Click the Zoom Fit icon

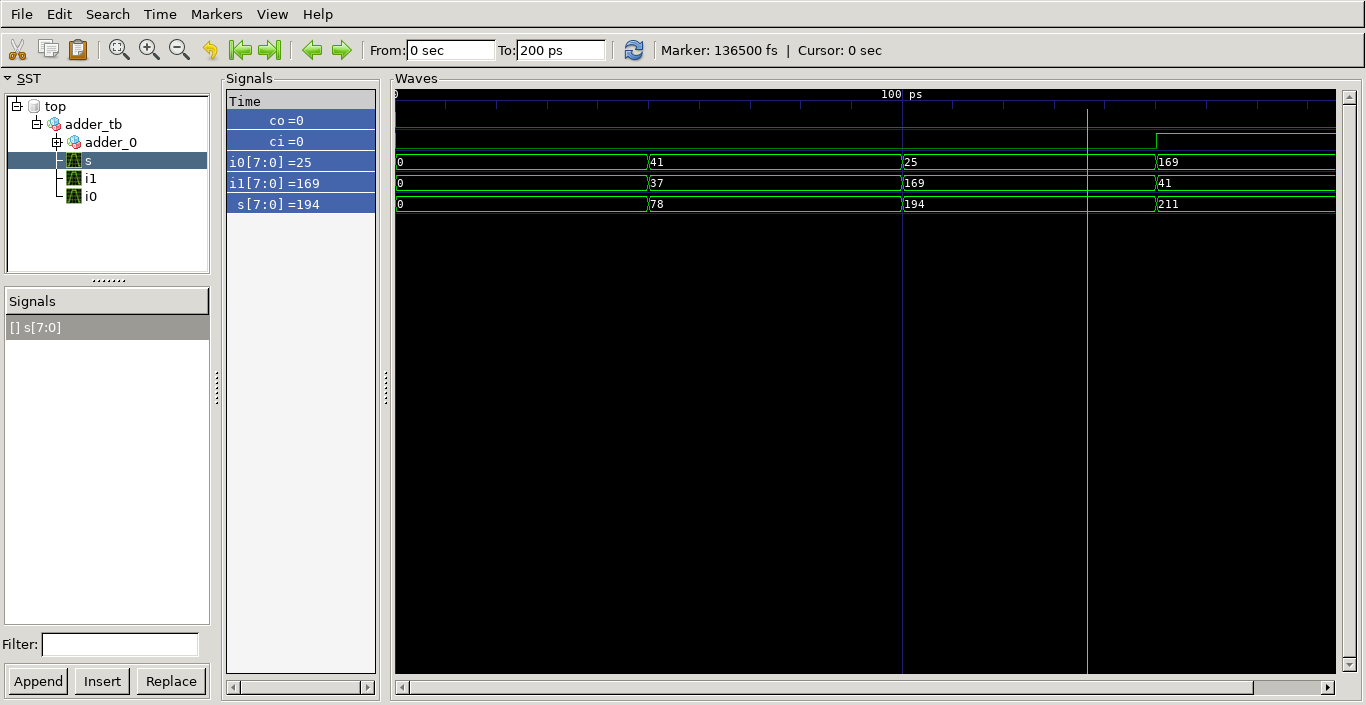[x=119, y=49]
